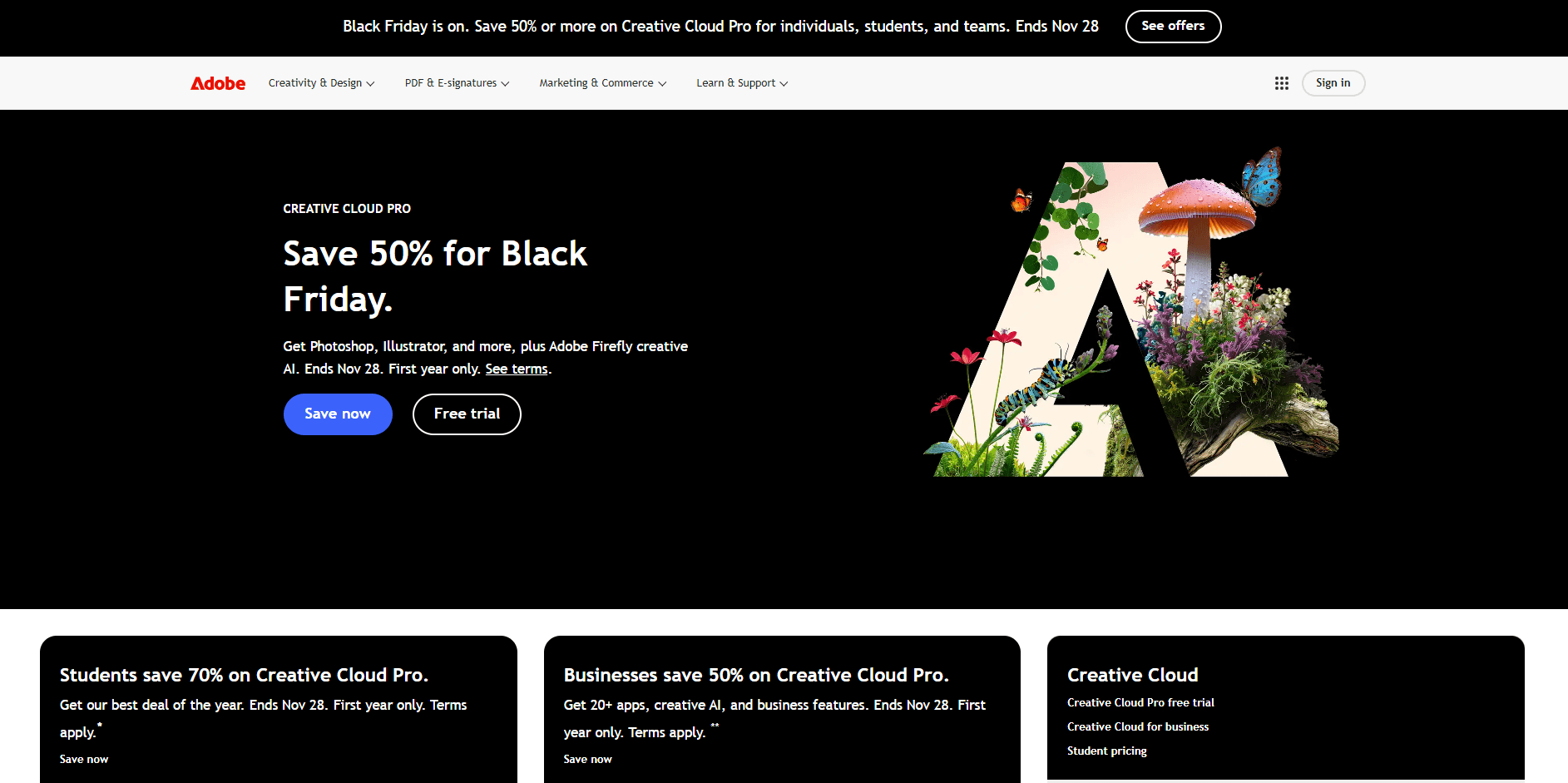Click the Creative Cloud card heading
This screenshot has width=1568, height=783.
[1132, 675]
